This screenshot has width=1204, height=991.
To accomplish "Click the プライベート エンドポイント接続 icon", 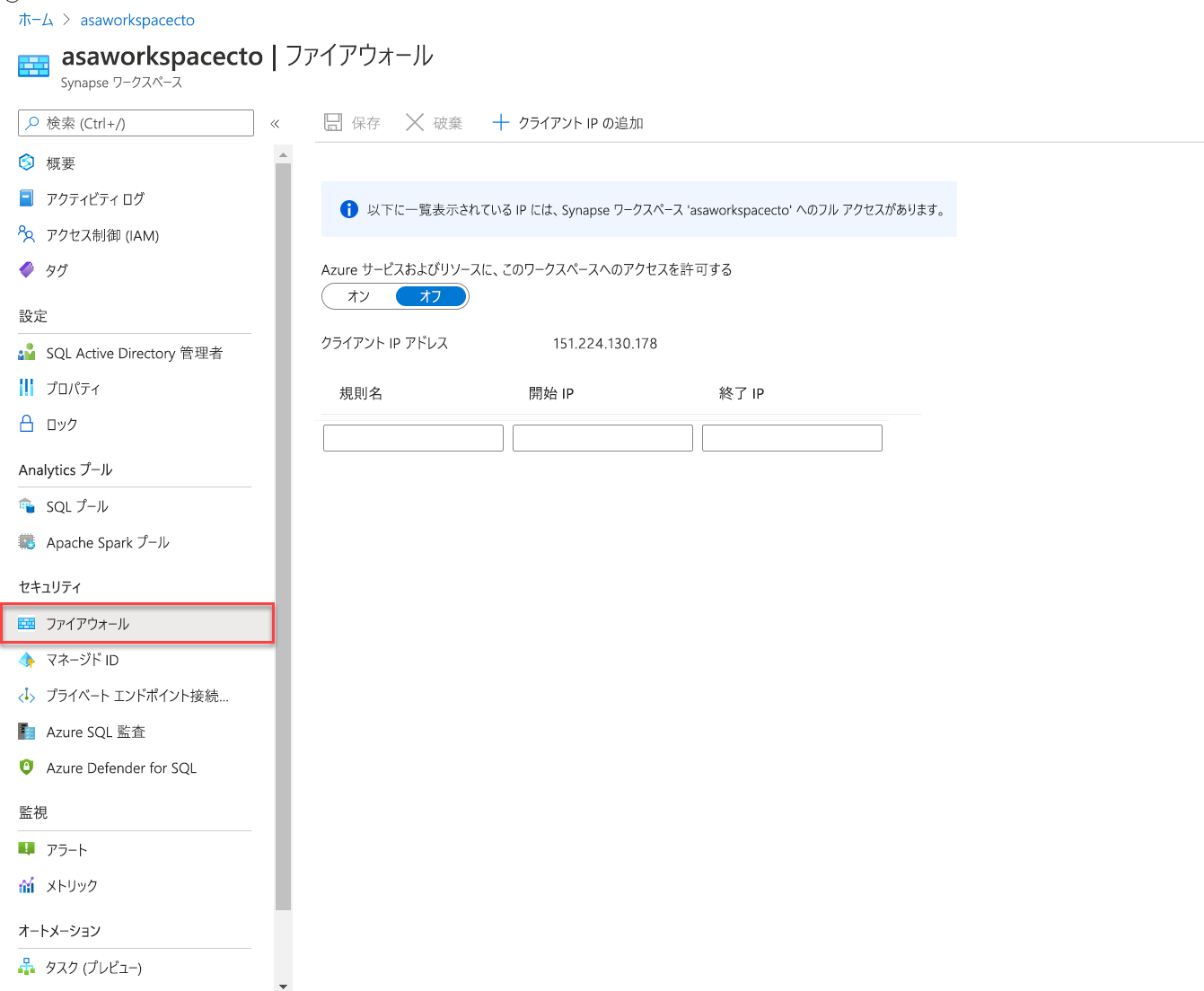I will [26, 696].
